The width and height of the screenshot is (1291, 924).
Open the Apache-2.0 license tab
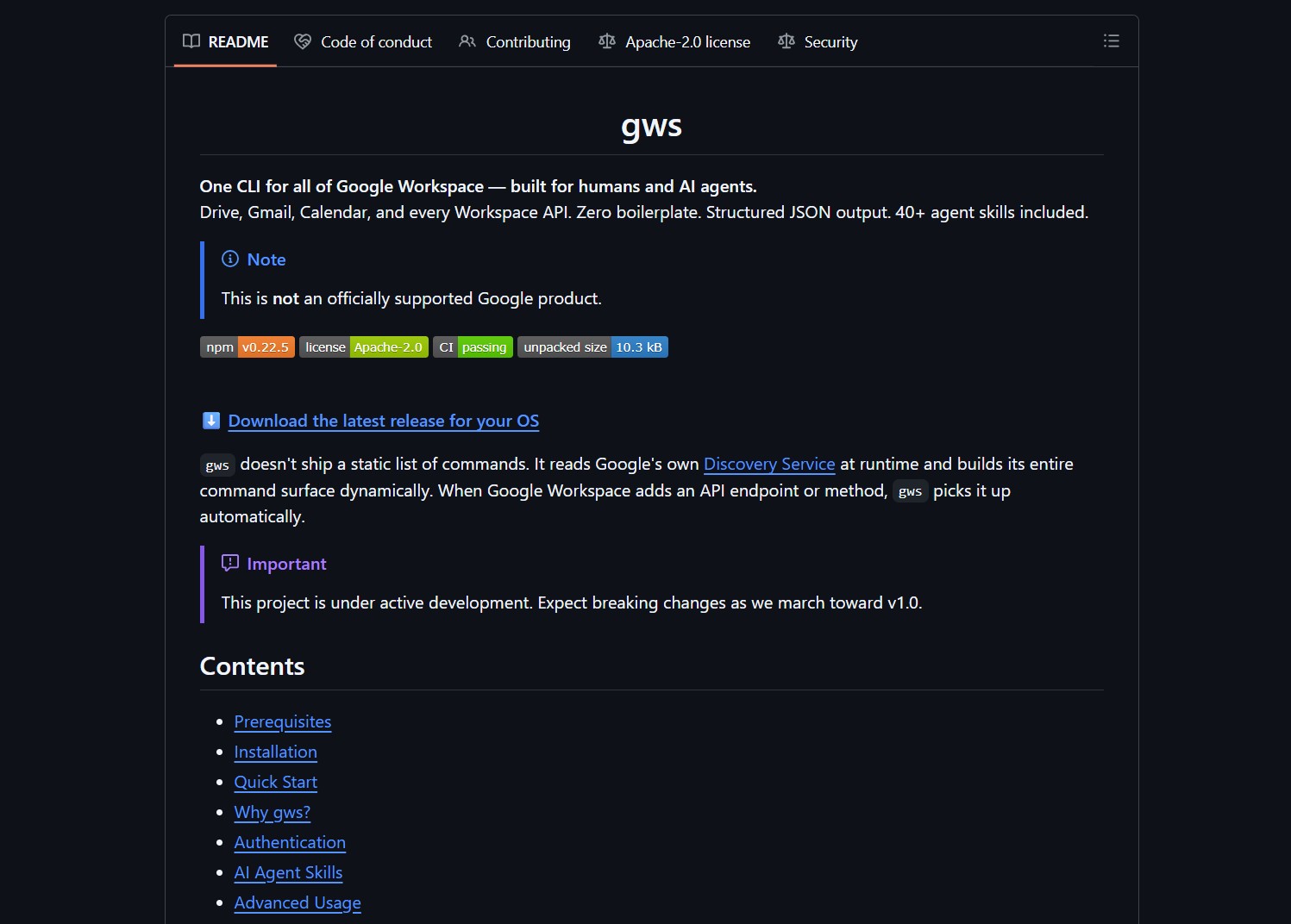[x=674, y=41]
